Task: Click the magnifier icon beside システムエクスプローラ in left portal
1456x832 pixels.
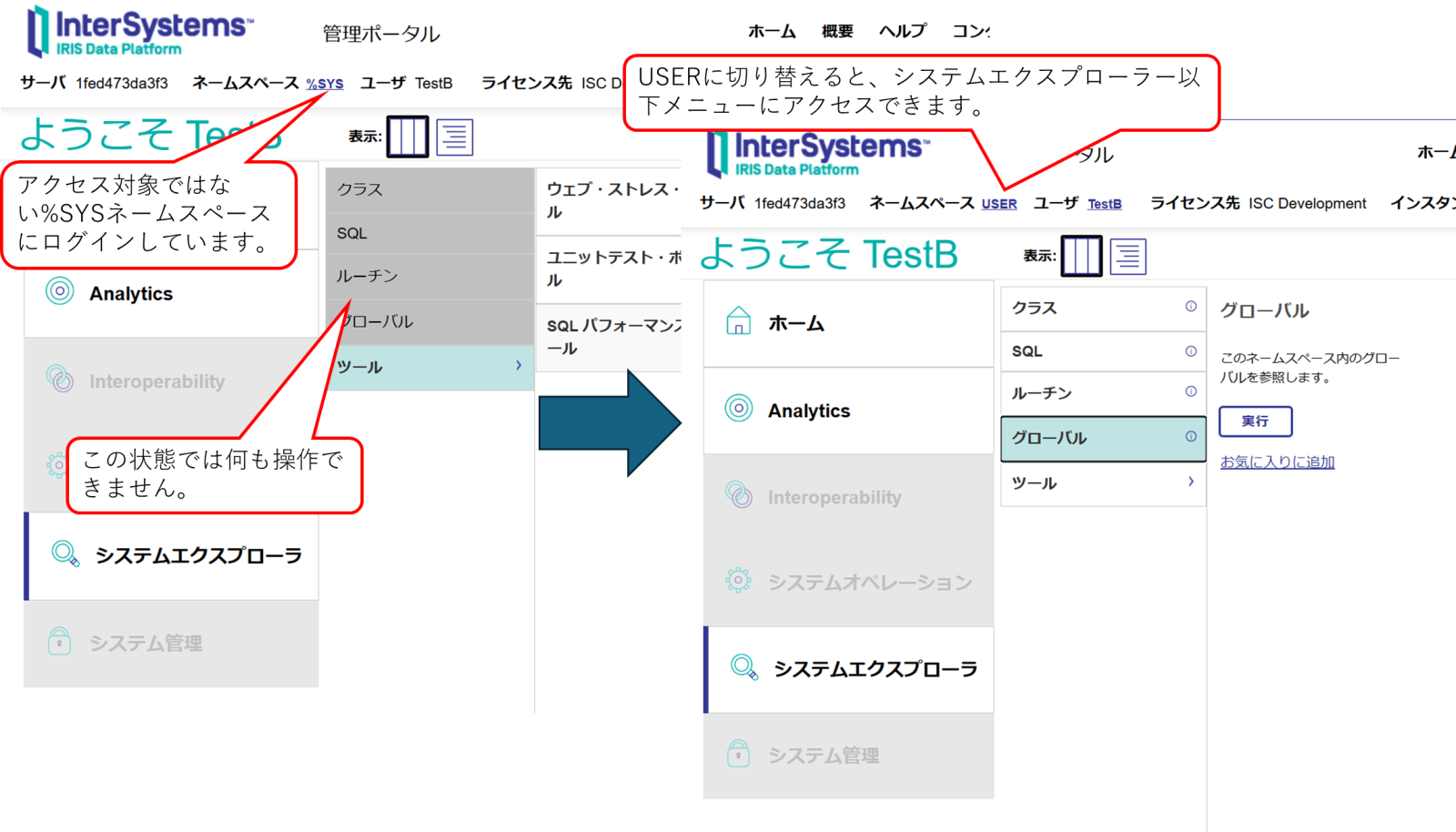Action: [65, 553]
